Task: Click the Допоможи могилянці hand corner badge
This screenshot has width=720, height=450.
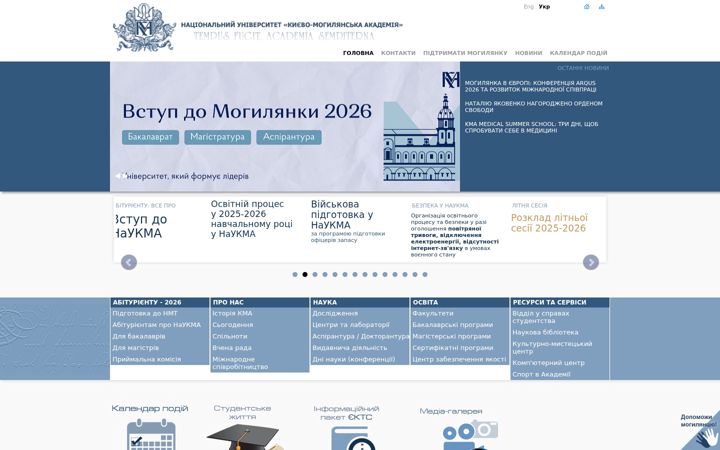Action: point(702,431)
